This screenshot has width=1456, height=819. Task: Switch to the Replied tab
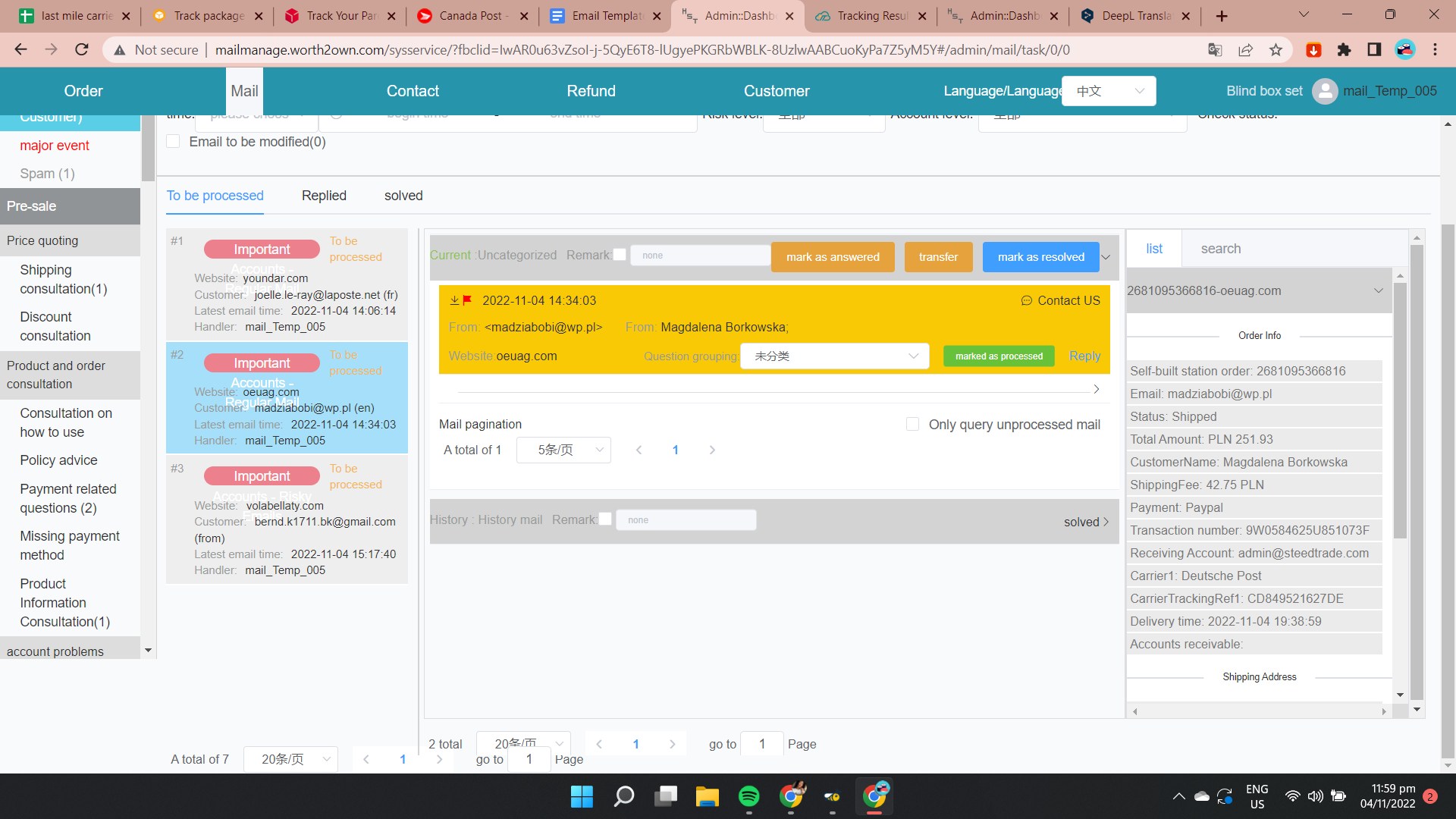pyautogui.click(x=324, y=196)
